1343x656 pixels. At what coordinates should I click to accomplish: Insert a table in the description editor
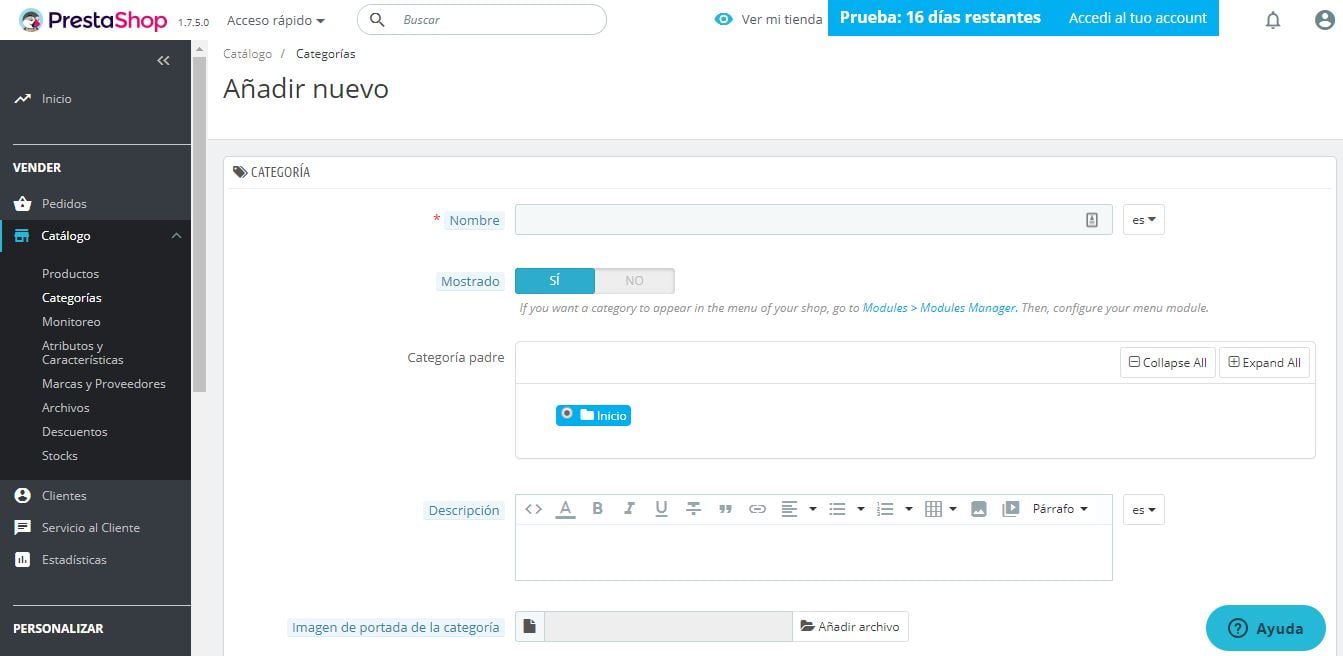(x=935, y=508)
